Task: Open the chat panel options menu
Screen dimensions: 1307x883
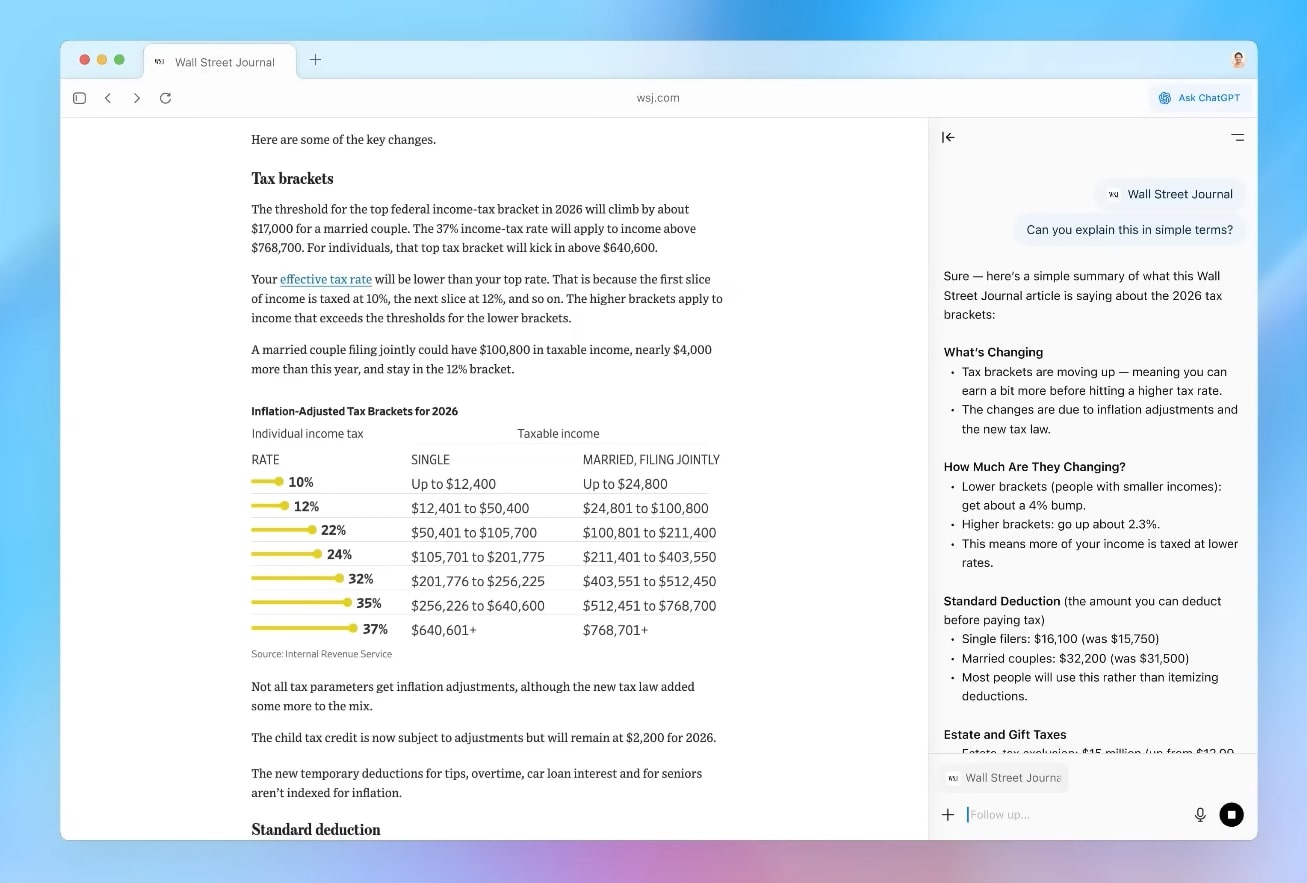Action: pos(1237,138)
